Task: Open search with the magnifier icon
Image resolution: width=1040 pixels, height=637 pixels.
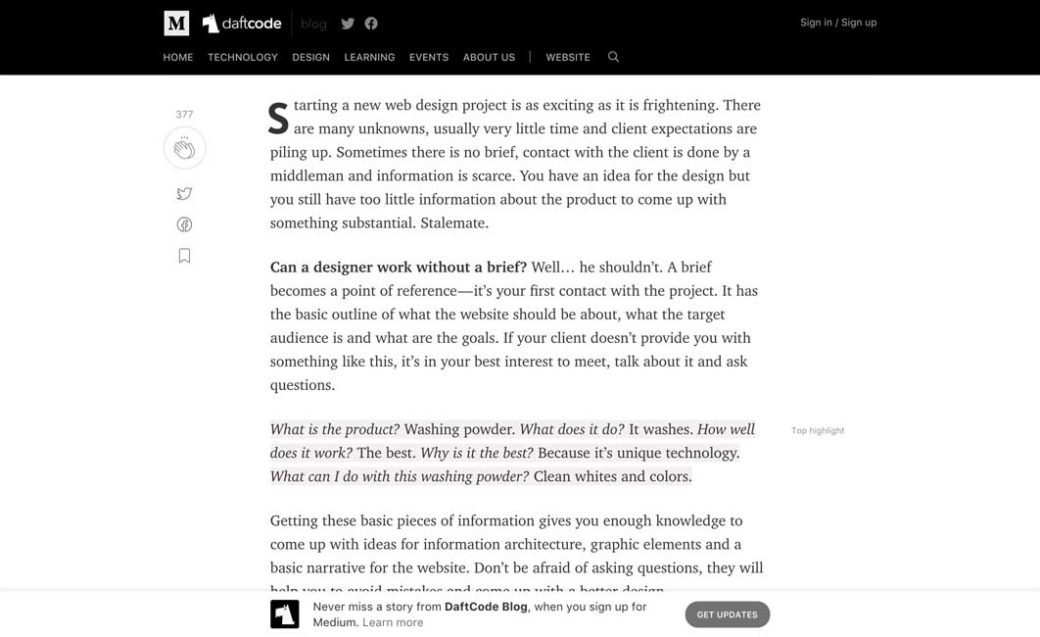Action: pos(613,57)
